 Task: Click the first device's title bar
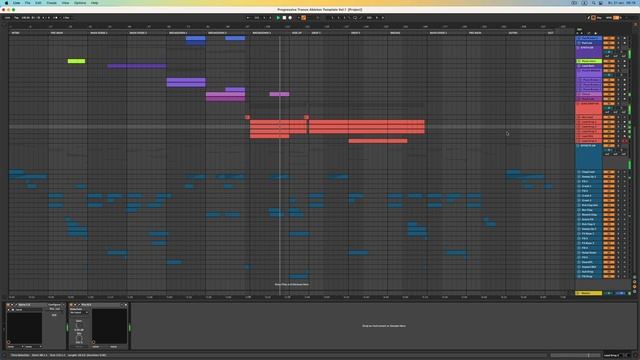click(x=35, y=305)
